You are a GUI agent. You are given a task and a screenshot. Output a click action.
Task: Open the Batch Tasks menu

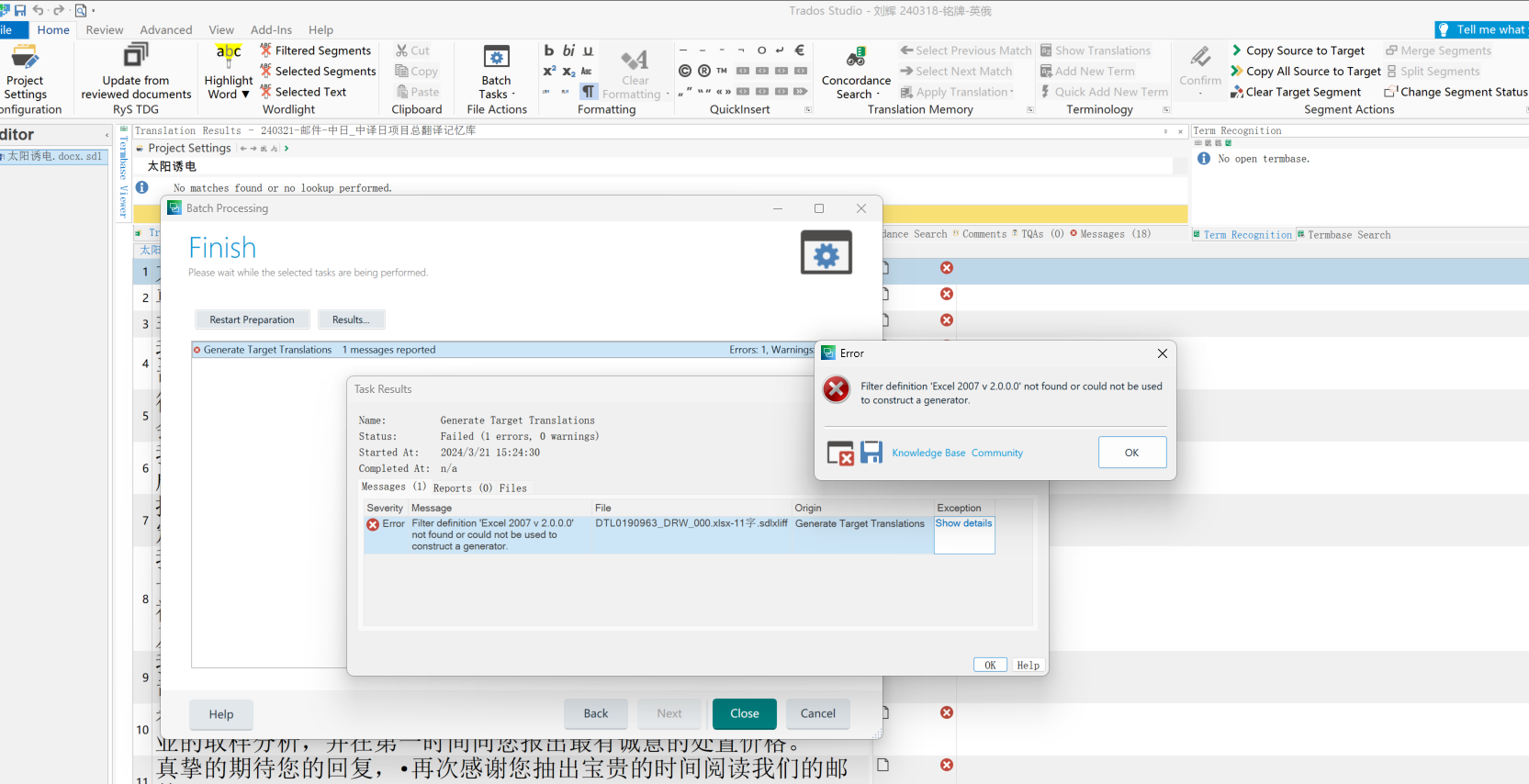(x=497, y=73)
